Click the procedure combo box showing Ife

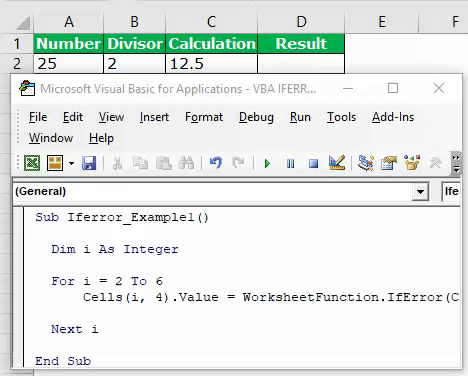point(451,192)
